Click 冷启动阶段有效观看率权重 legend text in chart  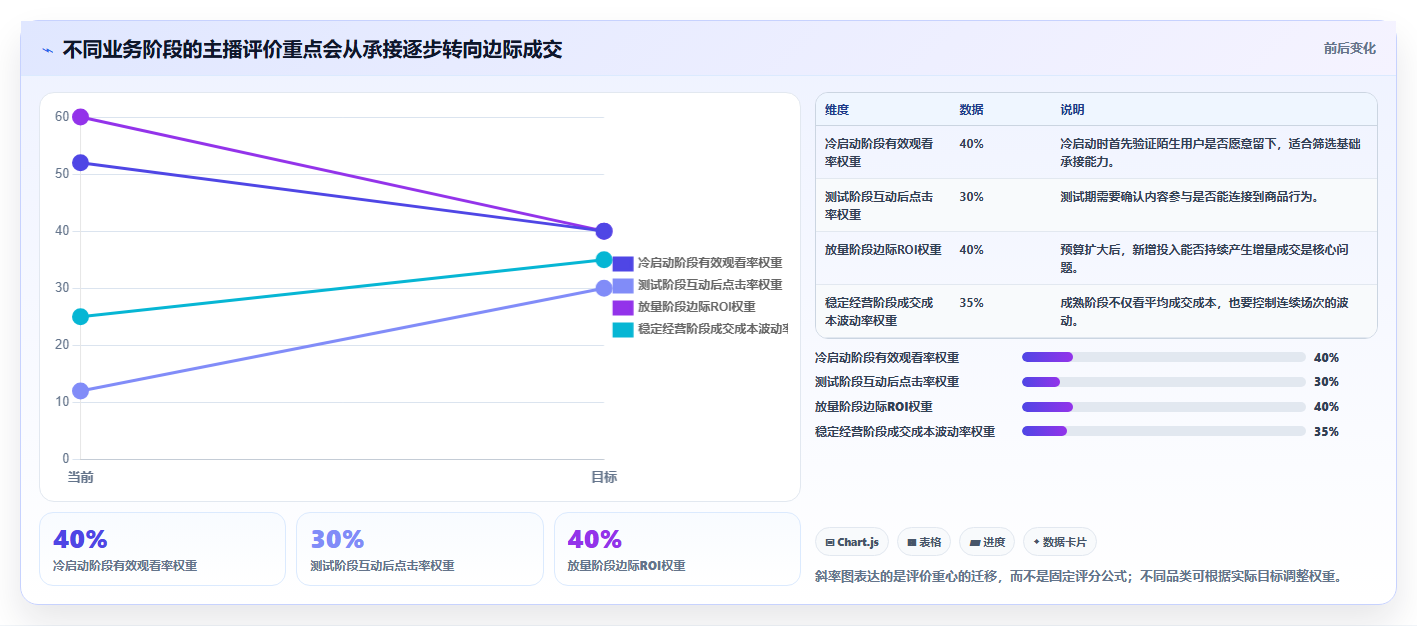710,263
